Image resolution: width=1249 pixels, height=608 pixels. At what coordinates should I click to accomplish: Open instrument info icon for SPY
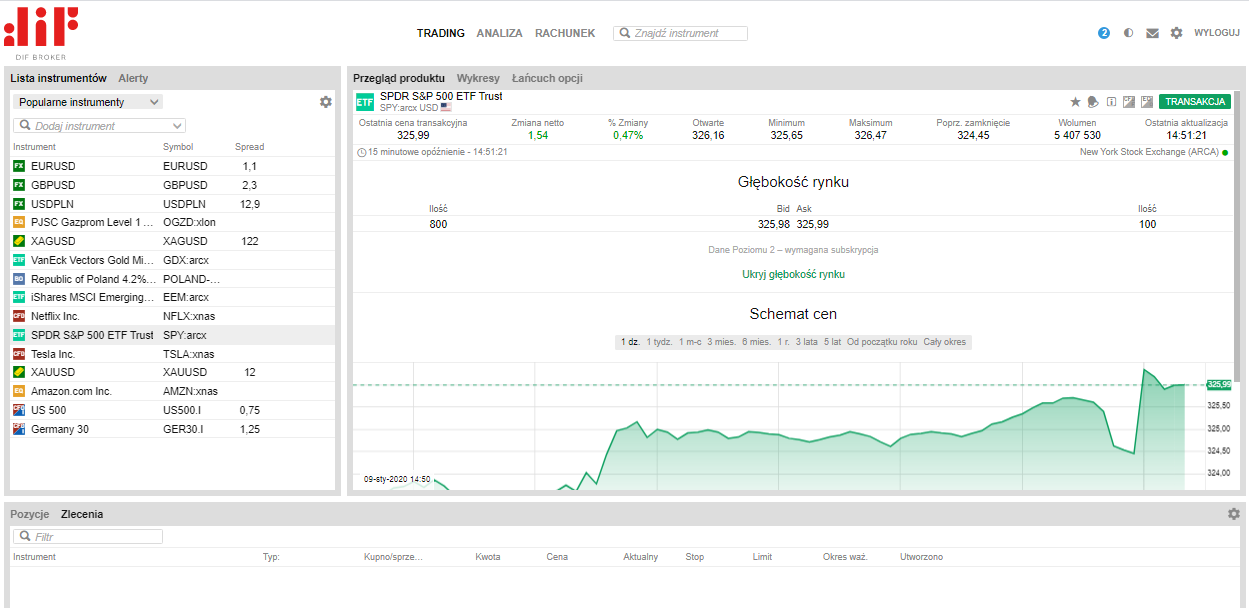[1111, 102]
